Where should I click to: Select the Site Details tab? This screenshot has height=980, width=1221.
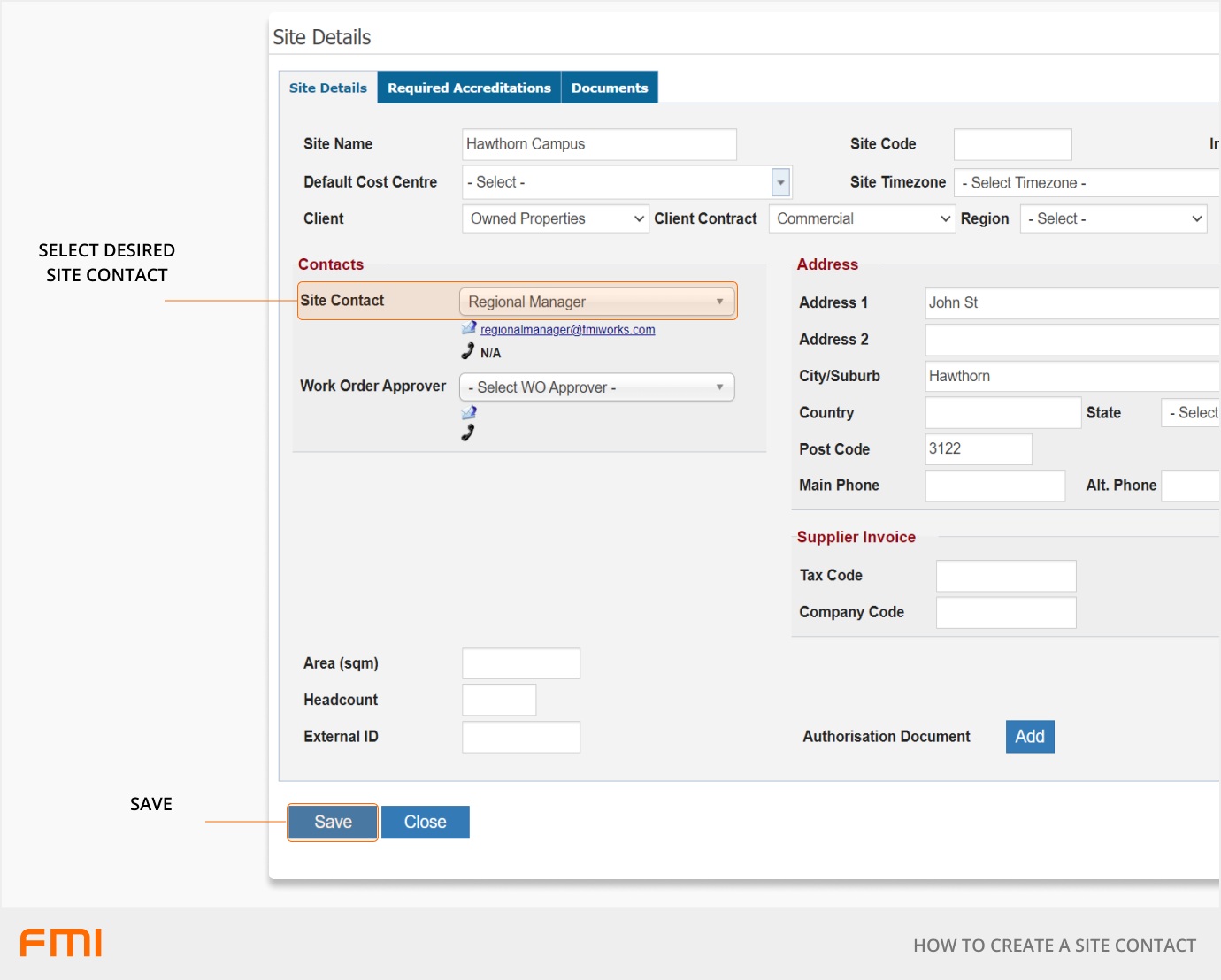328,88
